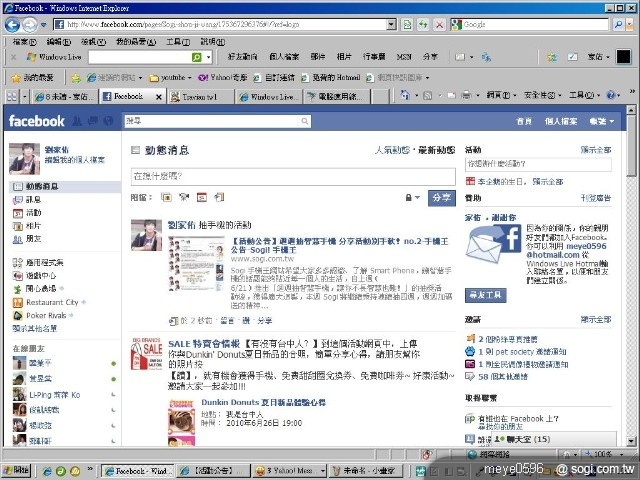Screen dimensions: 640x480
Task: Click the blue friend finder button
Action: point(485,295)
